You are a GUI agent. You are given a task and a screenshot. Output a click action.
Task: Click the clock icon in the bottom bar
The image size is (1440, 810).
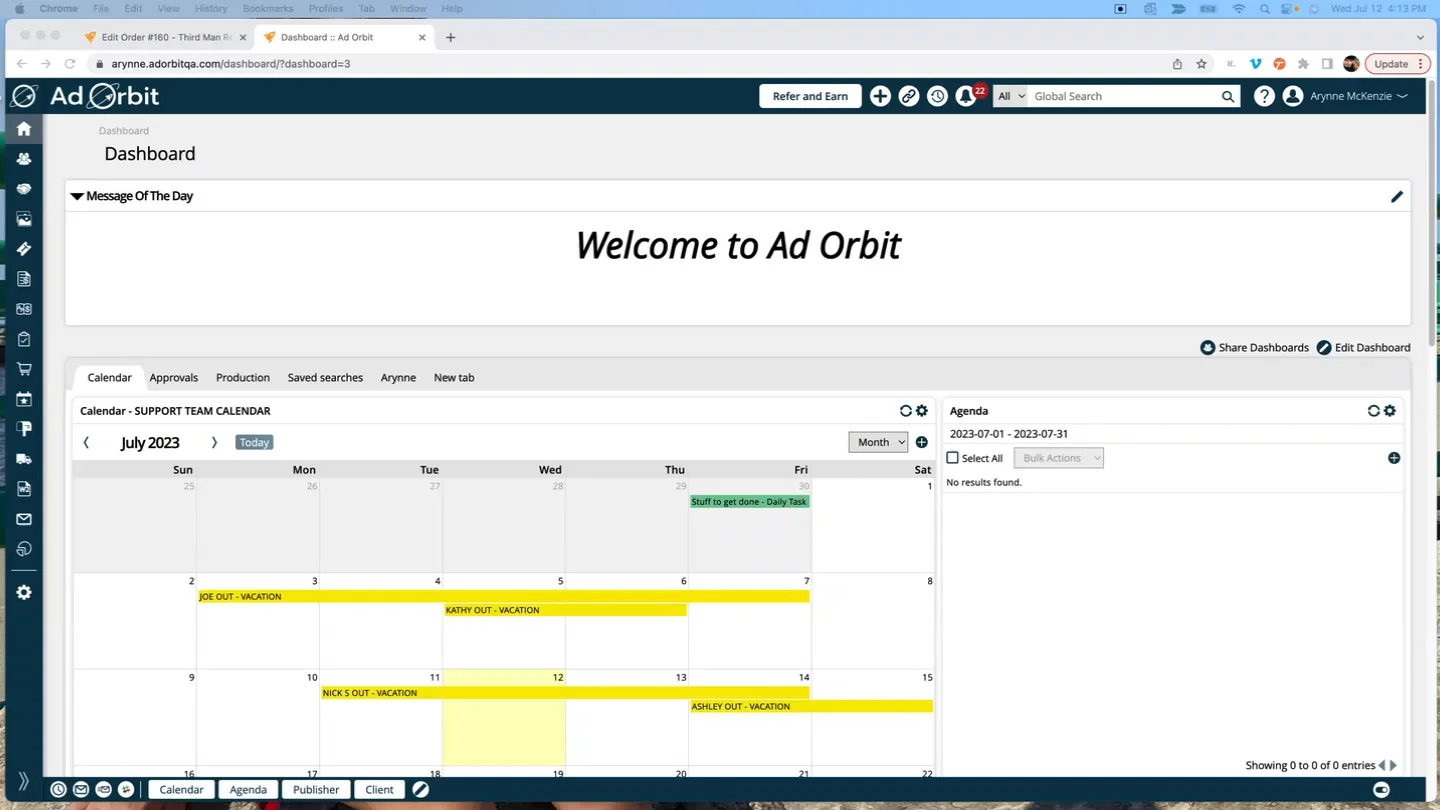click(59, 790)
